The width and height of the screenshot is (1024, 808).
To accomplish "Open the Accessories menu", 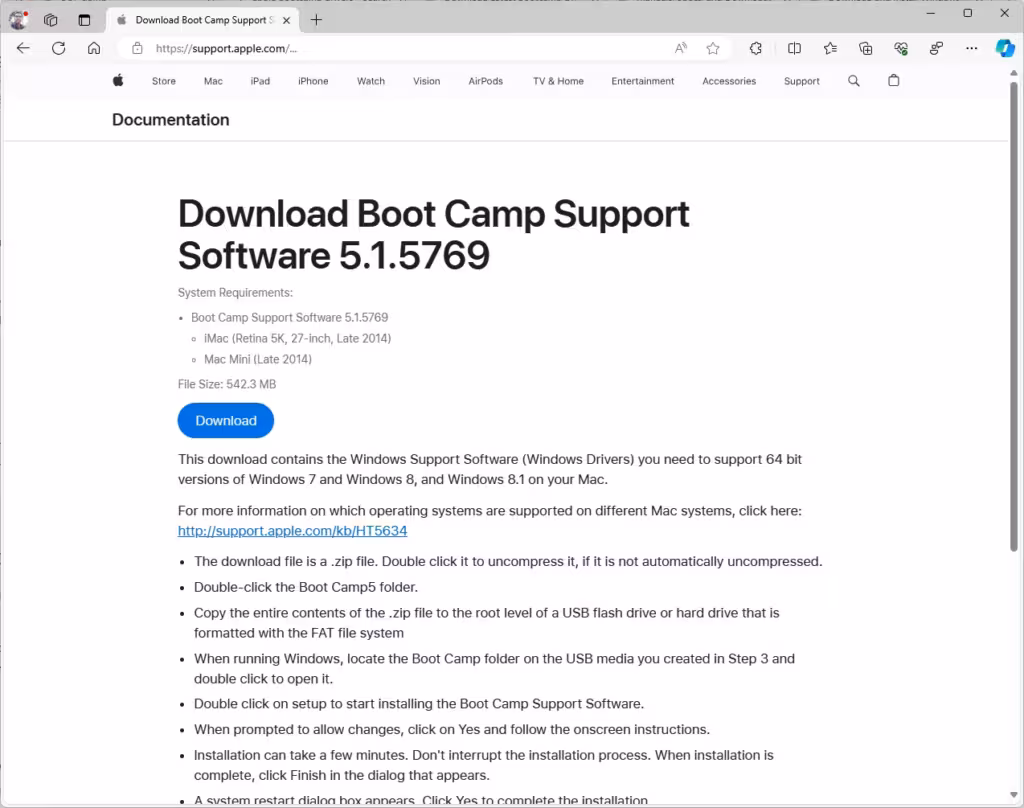I will (729, 81).
